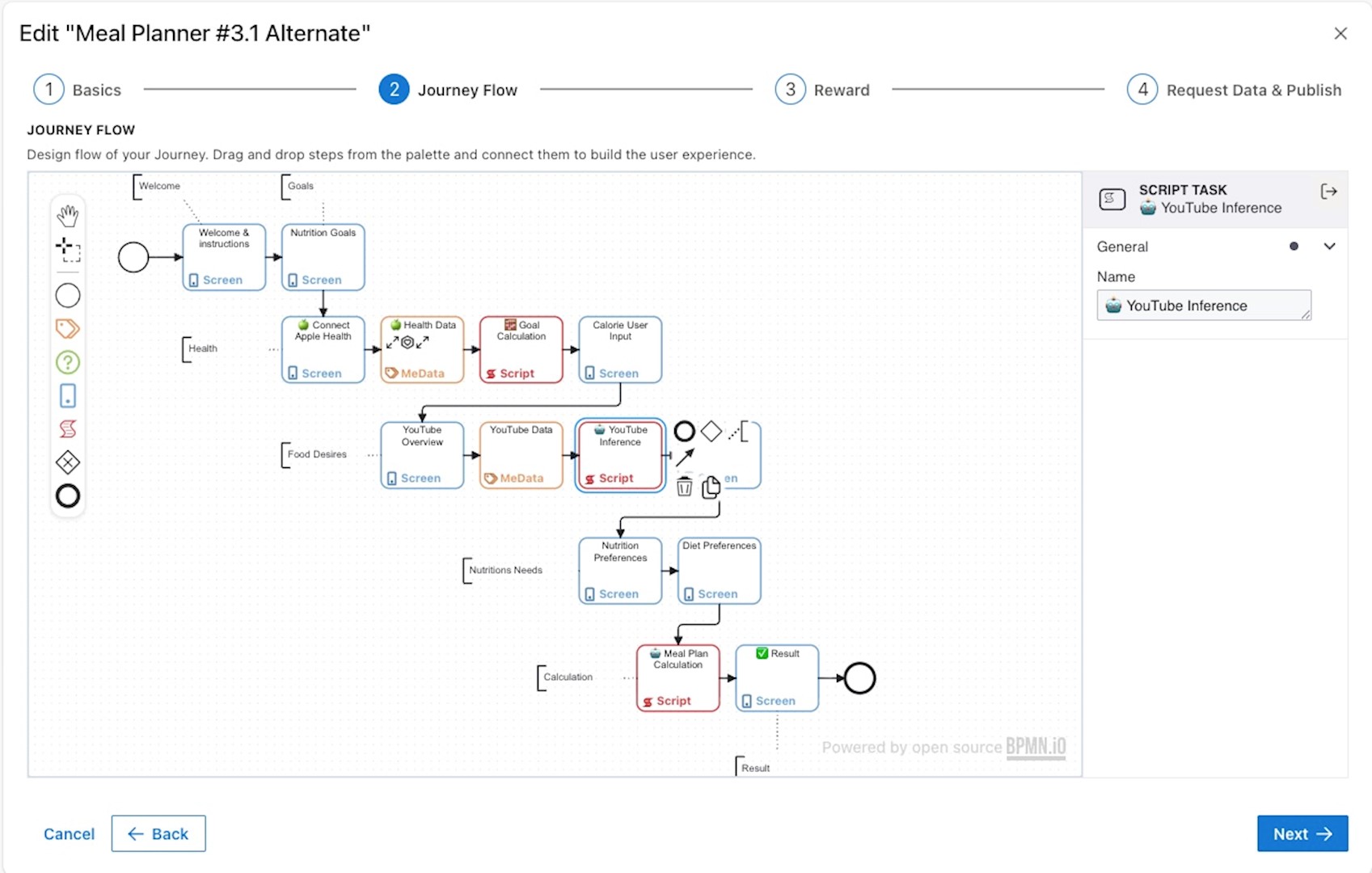Activate the hand tool in palette
Screen dimensions: 1372x873
tap(68, 216)
